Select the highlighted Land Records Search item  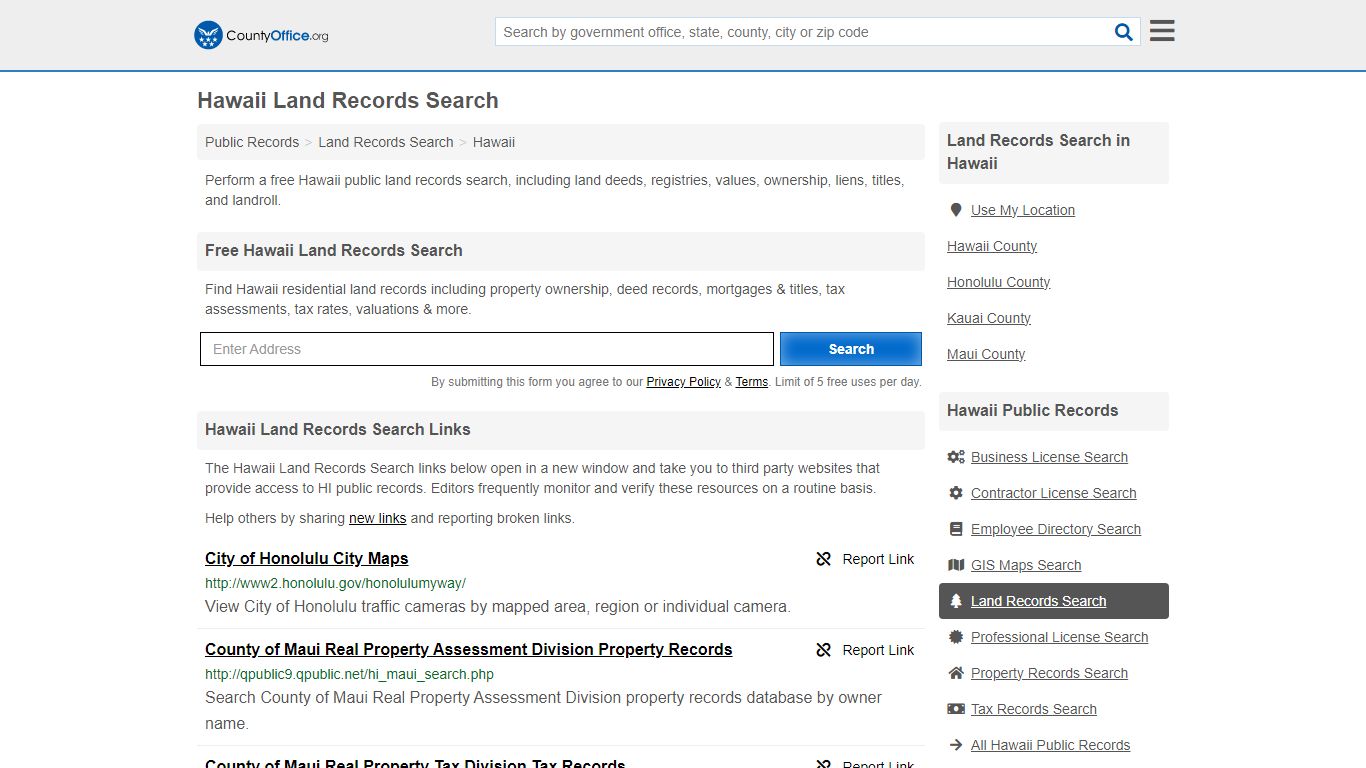[x=1054, y=601]
